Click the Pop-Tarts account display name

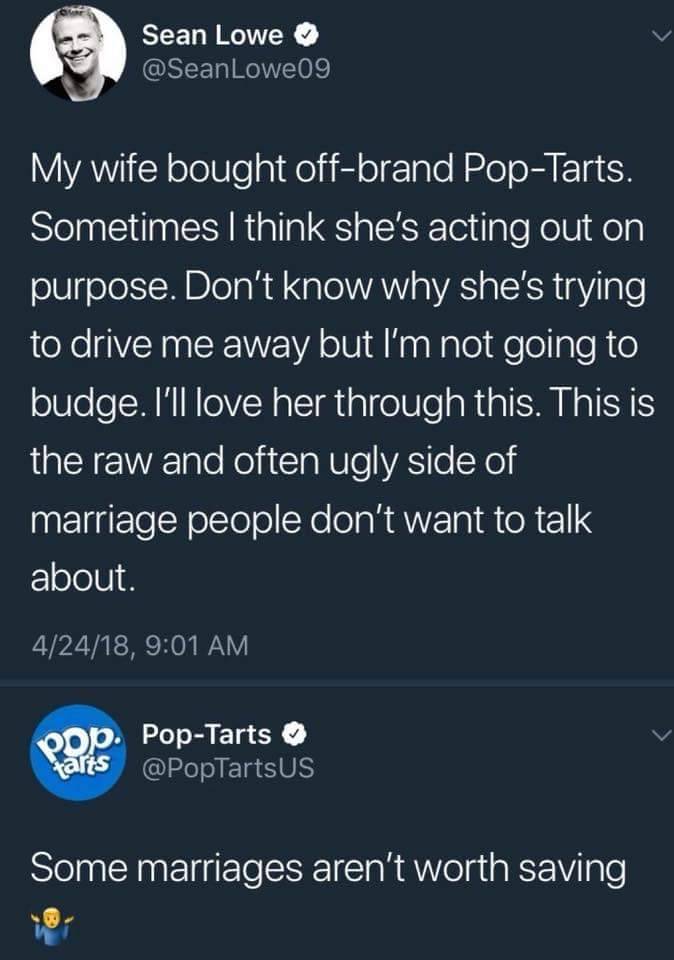coord(207,734)
